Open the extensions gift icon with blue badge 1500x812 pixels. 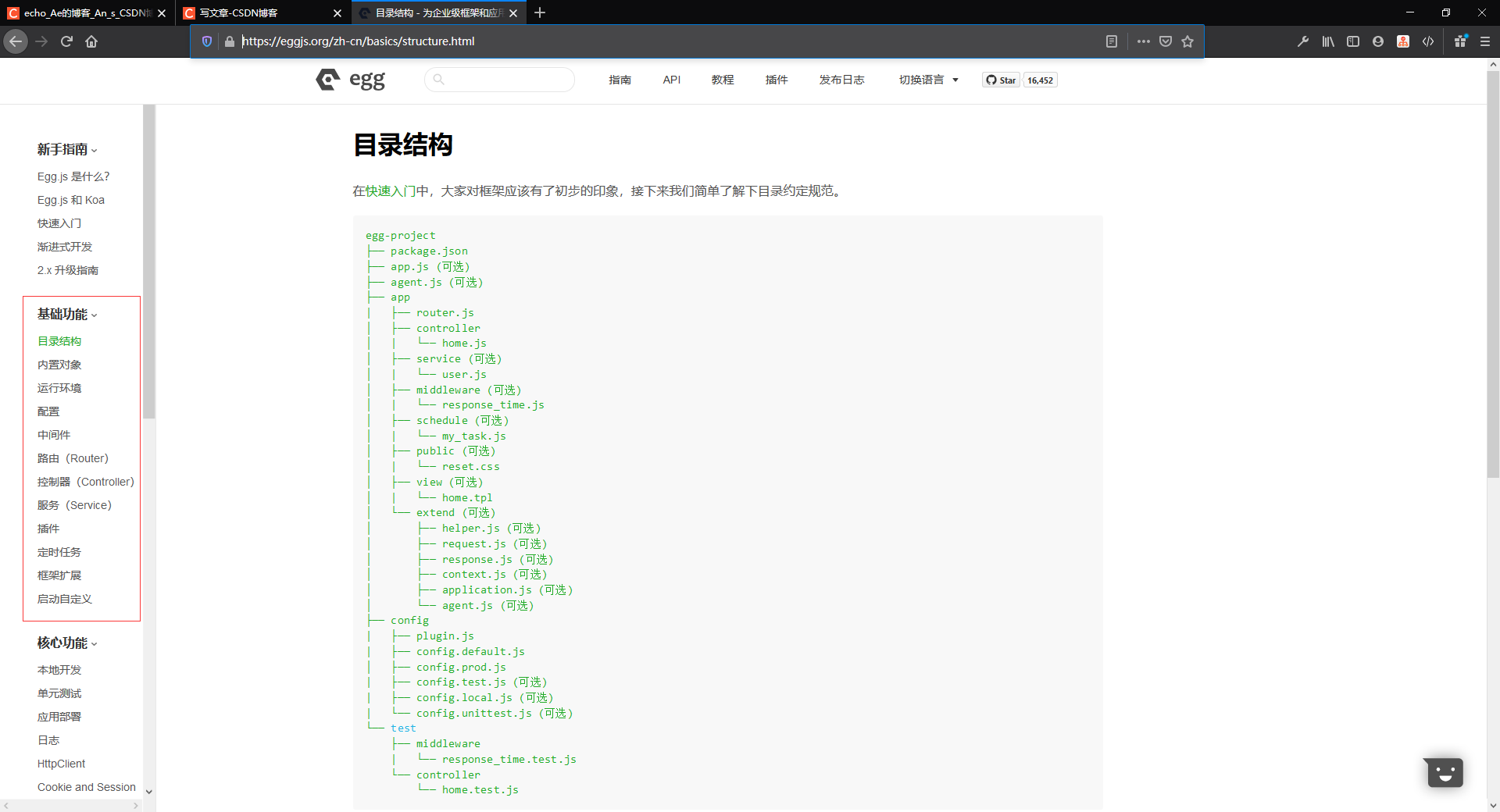(1459, 41)
